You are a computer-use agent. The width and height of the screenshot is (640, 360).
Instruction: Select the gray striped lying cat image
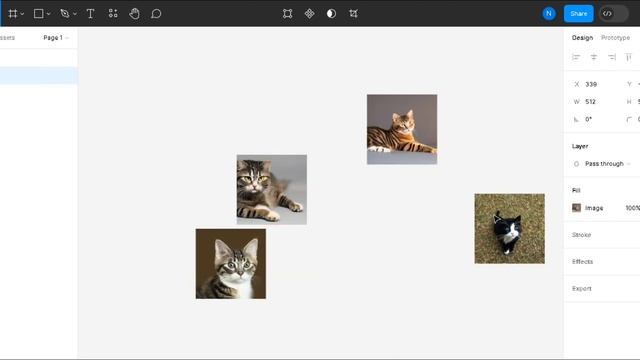272,189
